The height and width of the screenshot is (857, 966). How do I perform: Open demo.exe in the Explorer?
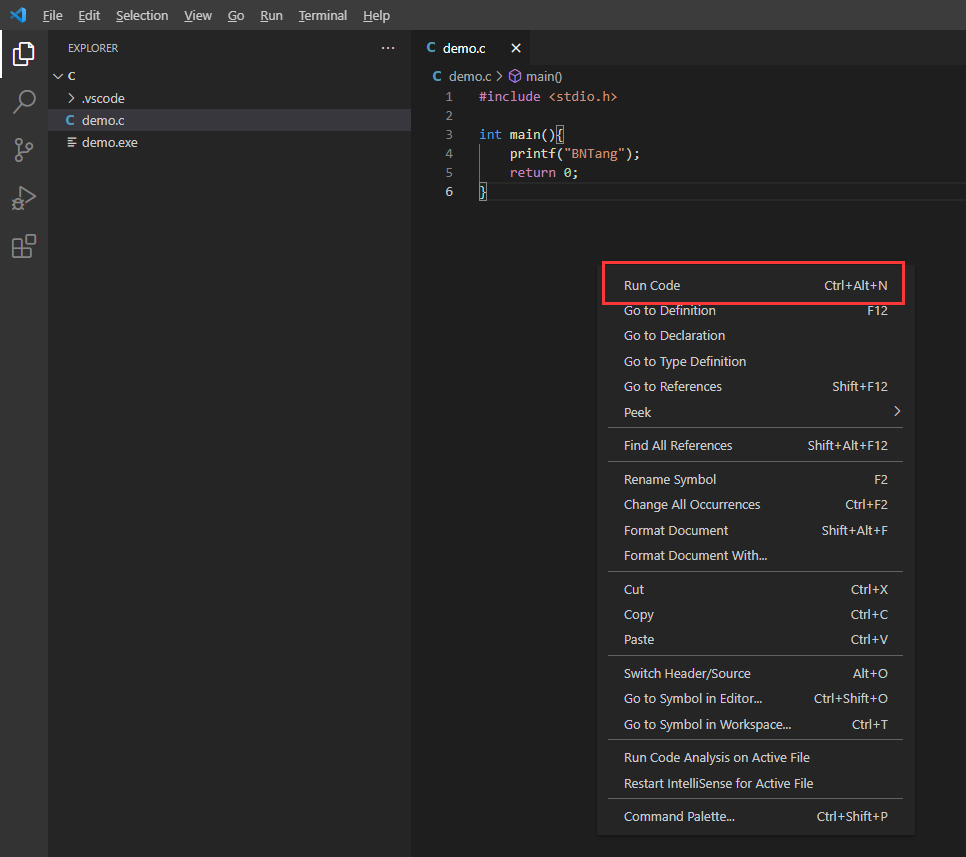(x=109, y=142)
